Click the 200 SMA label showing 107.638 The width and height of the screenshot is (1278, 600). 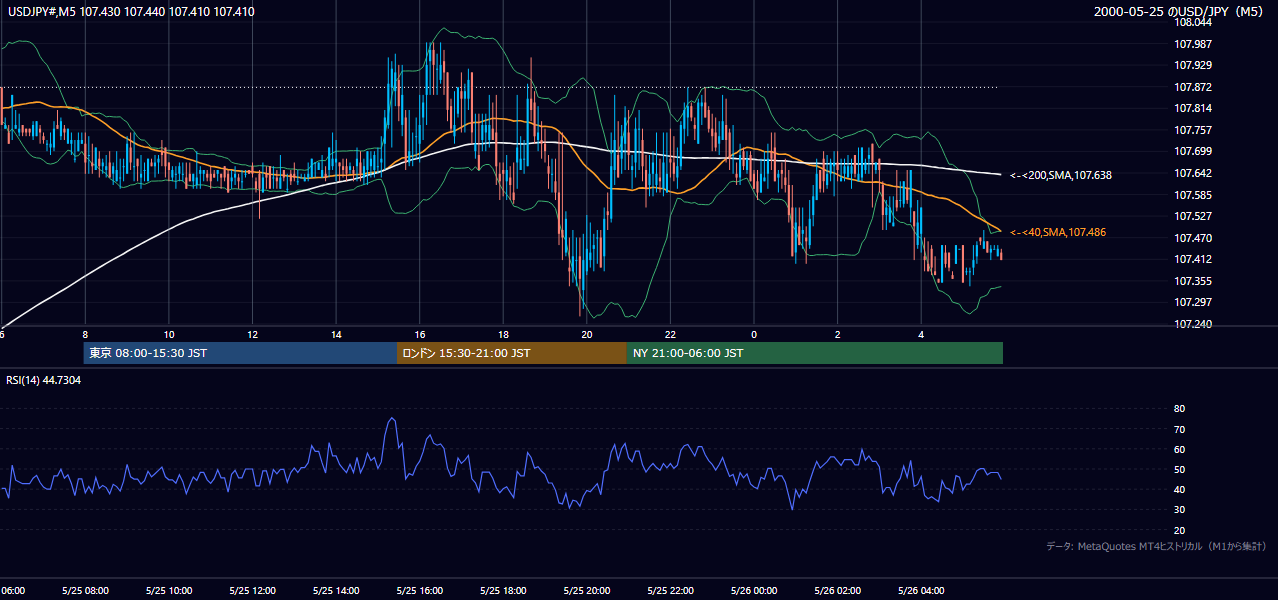point(1060,175)
